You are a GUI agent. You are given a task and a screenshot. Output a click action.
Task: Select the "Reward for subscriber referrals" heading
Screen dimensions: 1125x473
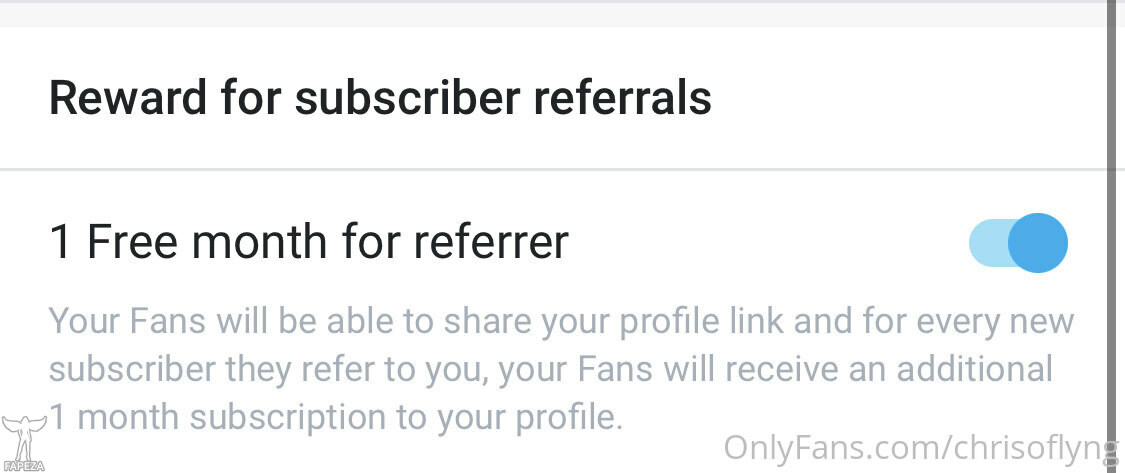(380, 98)
